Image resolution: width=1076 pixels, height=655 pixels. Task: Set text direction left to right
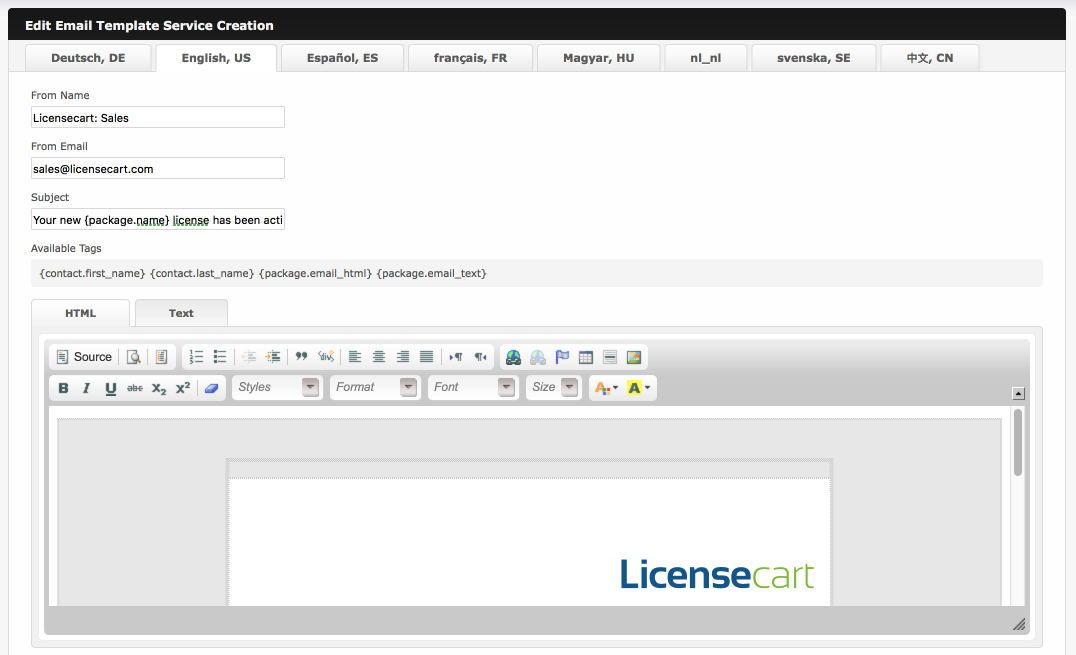click(x=456, y=357)
